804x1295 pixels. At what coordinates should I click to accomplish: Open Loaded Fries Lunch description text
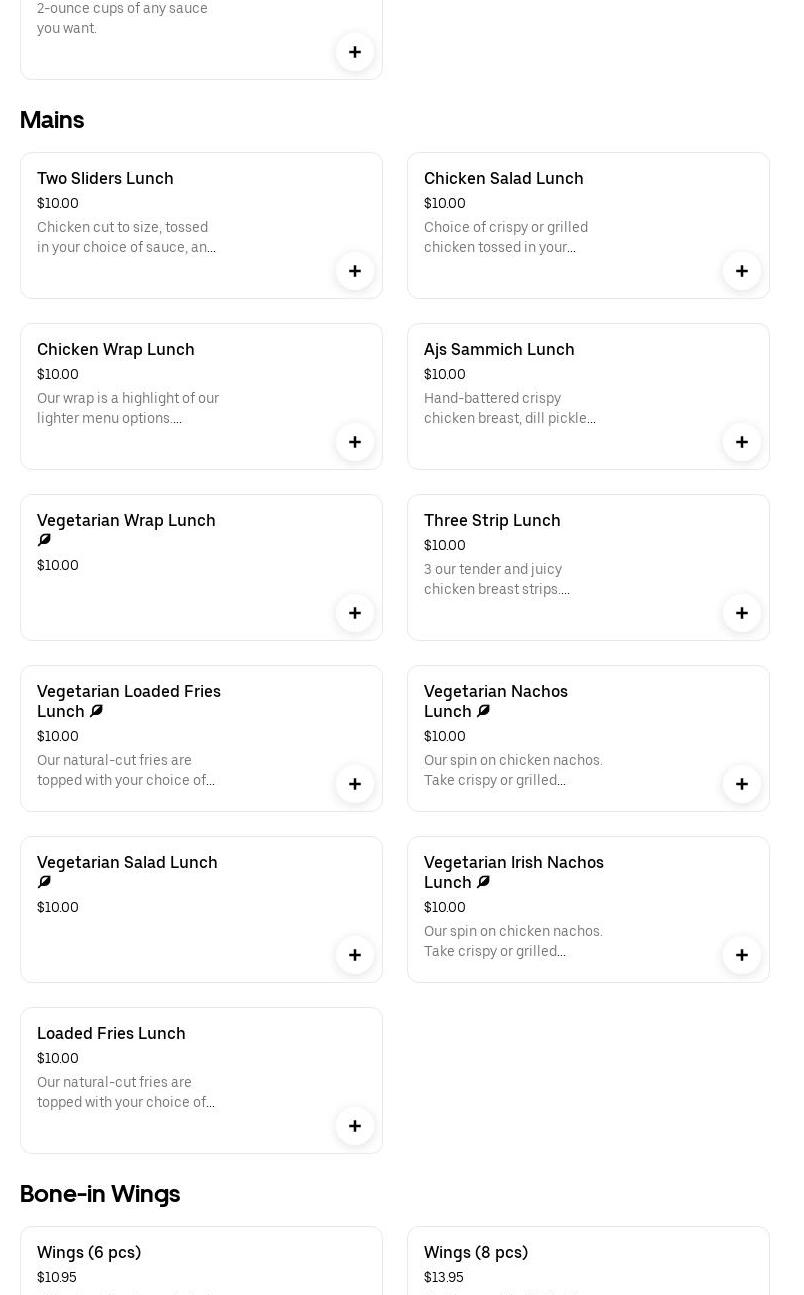point(126,1092)
